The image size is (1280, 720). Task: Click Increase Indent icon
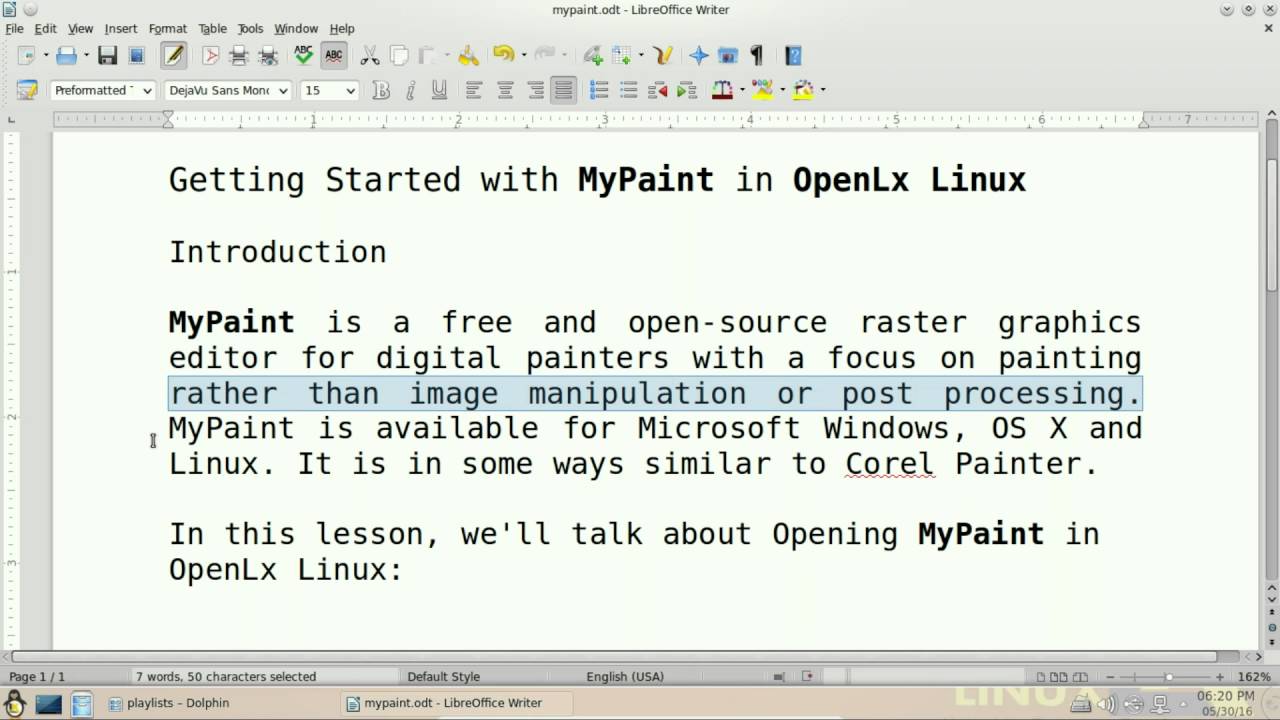coord(686,90)
